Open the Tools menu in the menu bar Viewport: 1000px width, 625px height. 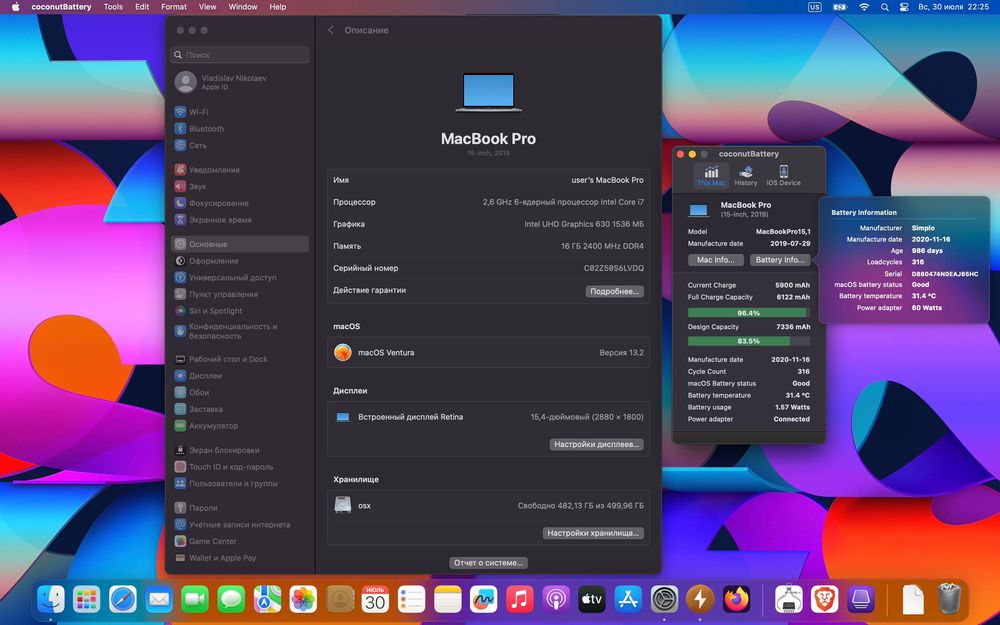pyautogui.click(x=113, y=7)
